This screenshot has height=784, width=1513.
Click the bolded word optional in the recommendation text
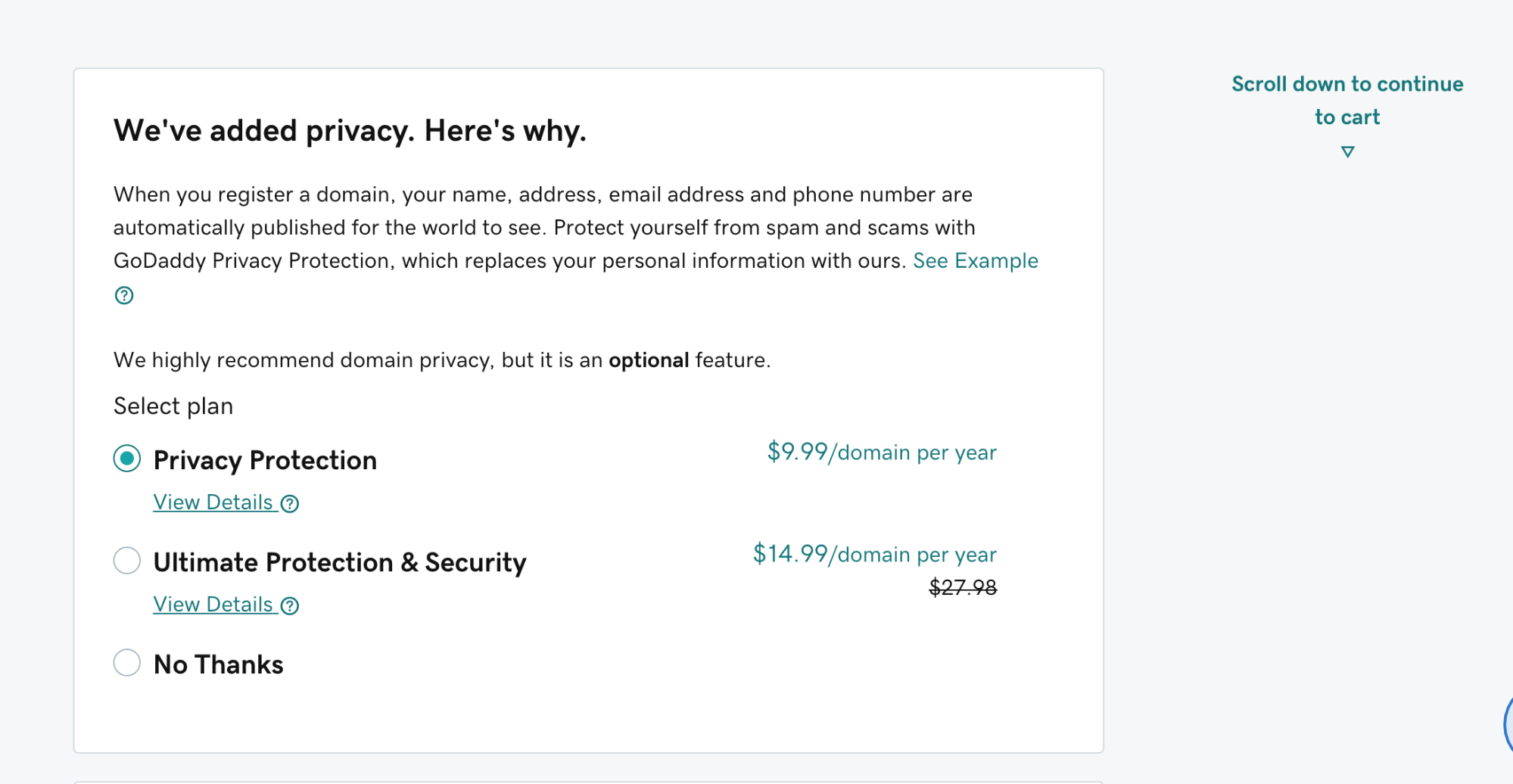(648, 359)
